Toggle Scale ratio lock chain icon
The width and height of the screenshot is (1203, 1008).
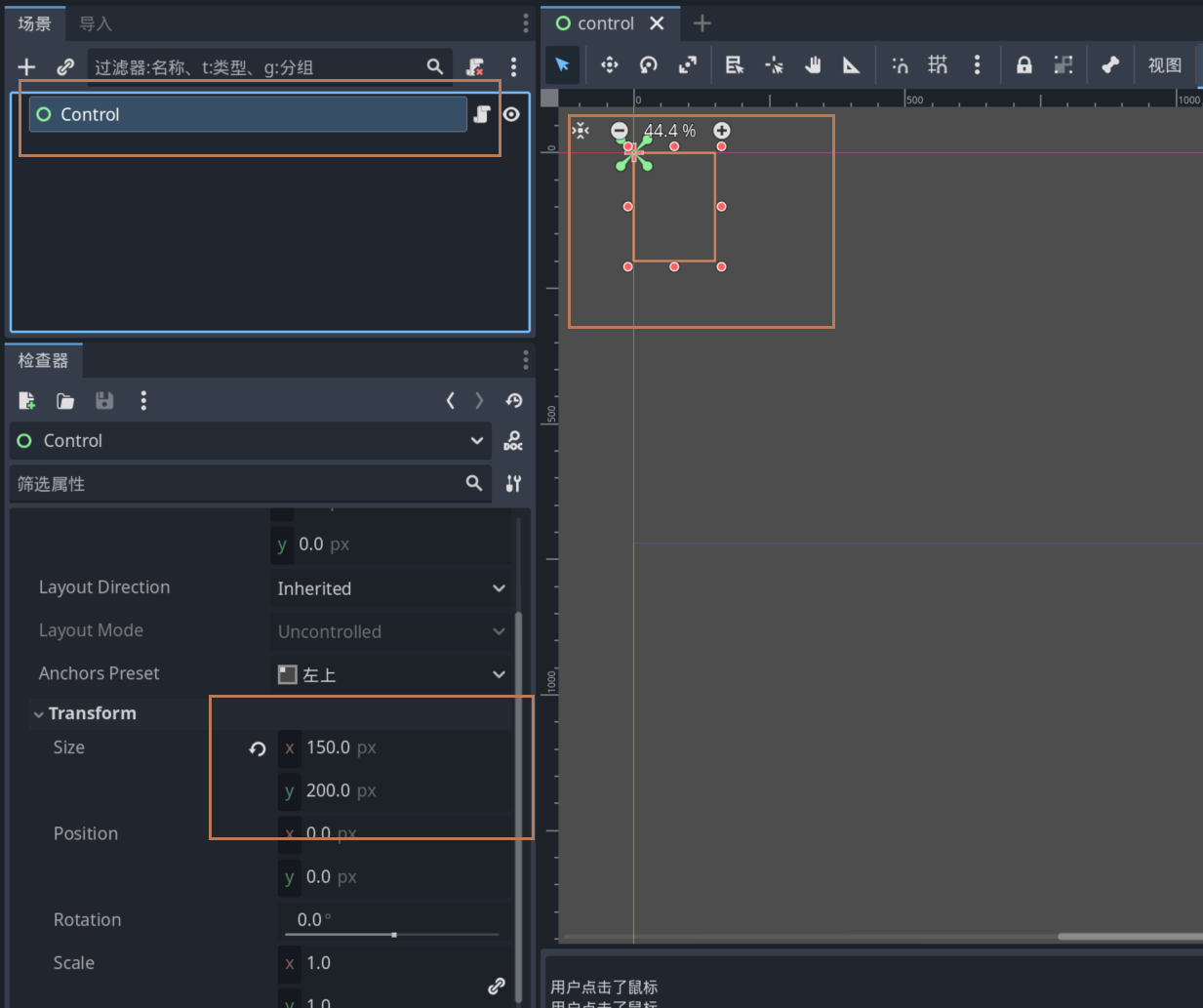pyautogui.click(x=497, y=986)
